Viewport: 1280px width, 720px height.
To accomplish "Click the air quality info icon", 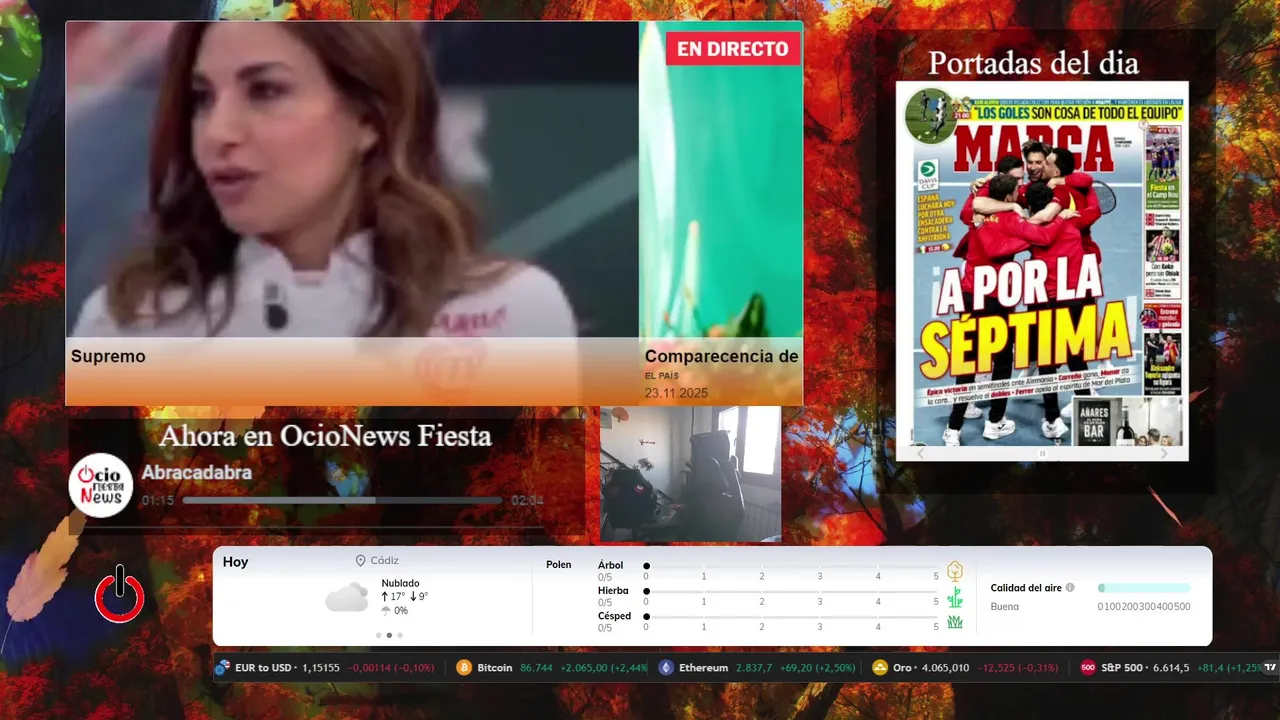I will pos(1070,588).
